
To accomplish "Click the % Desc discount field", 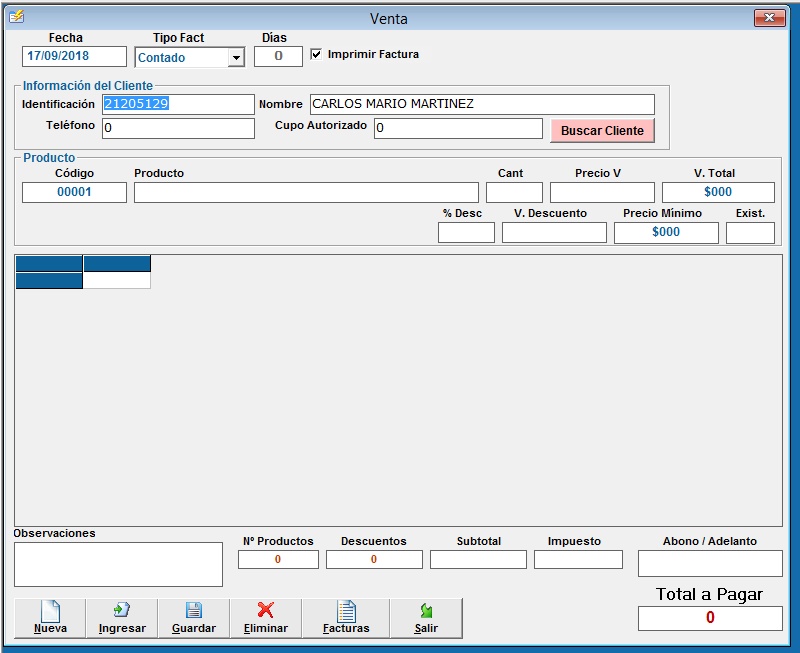I will 466,232.
